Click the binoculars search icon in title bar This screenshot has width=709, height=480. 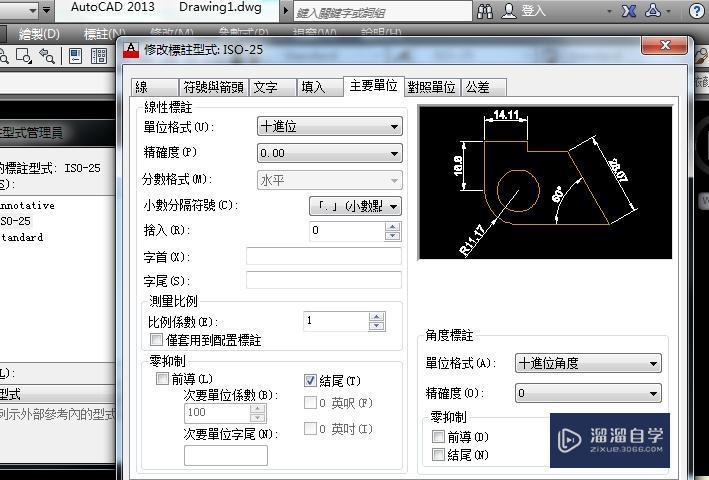tap(485, 11)
